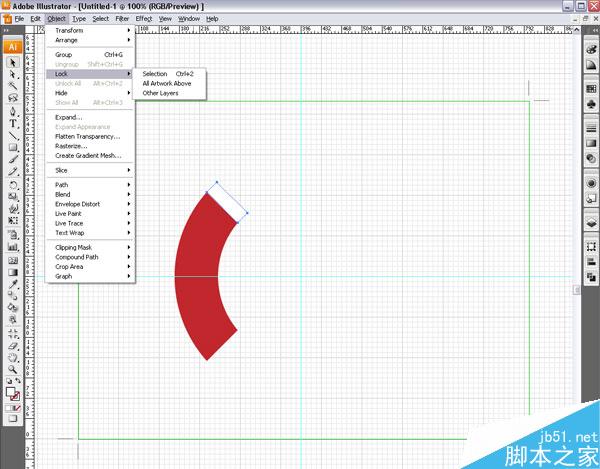
Task: Select the Symbol Sprayer tool
Action: click(13, 234)
